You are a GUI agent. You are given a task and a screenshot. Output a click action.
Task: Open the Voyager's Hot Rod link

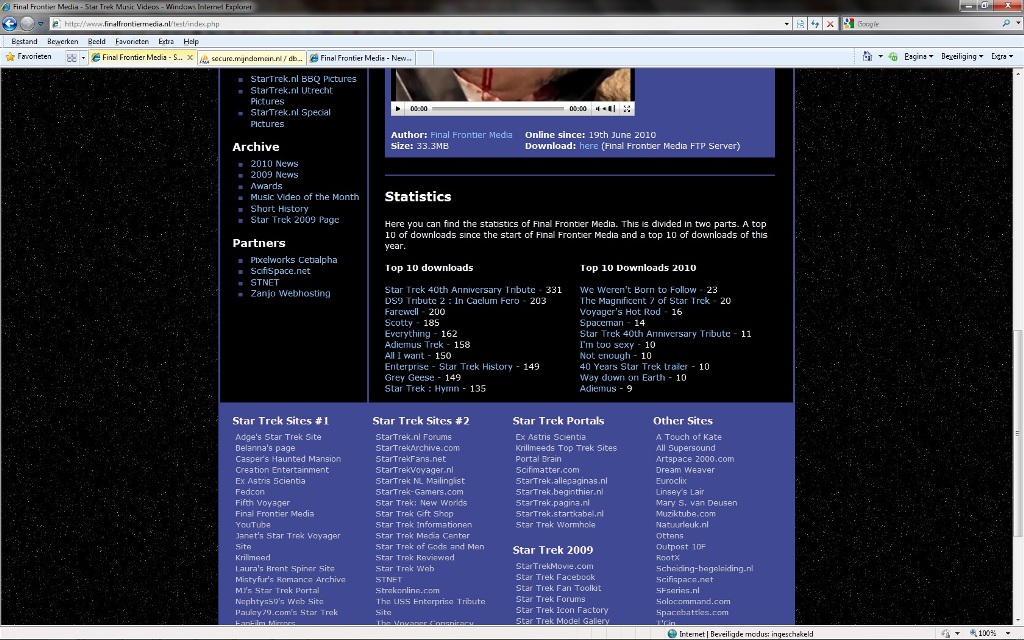click(620, 312)
